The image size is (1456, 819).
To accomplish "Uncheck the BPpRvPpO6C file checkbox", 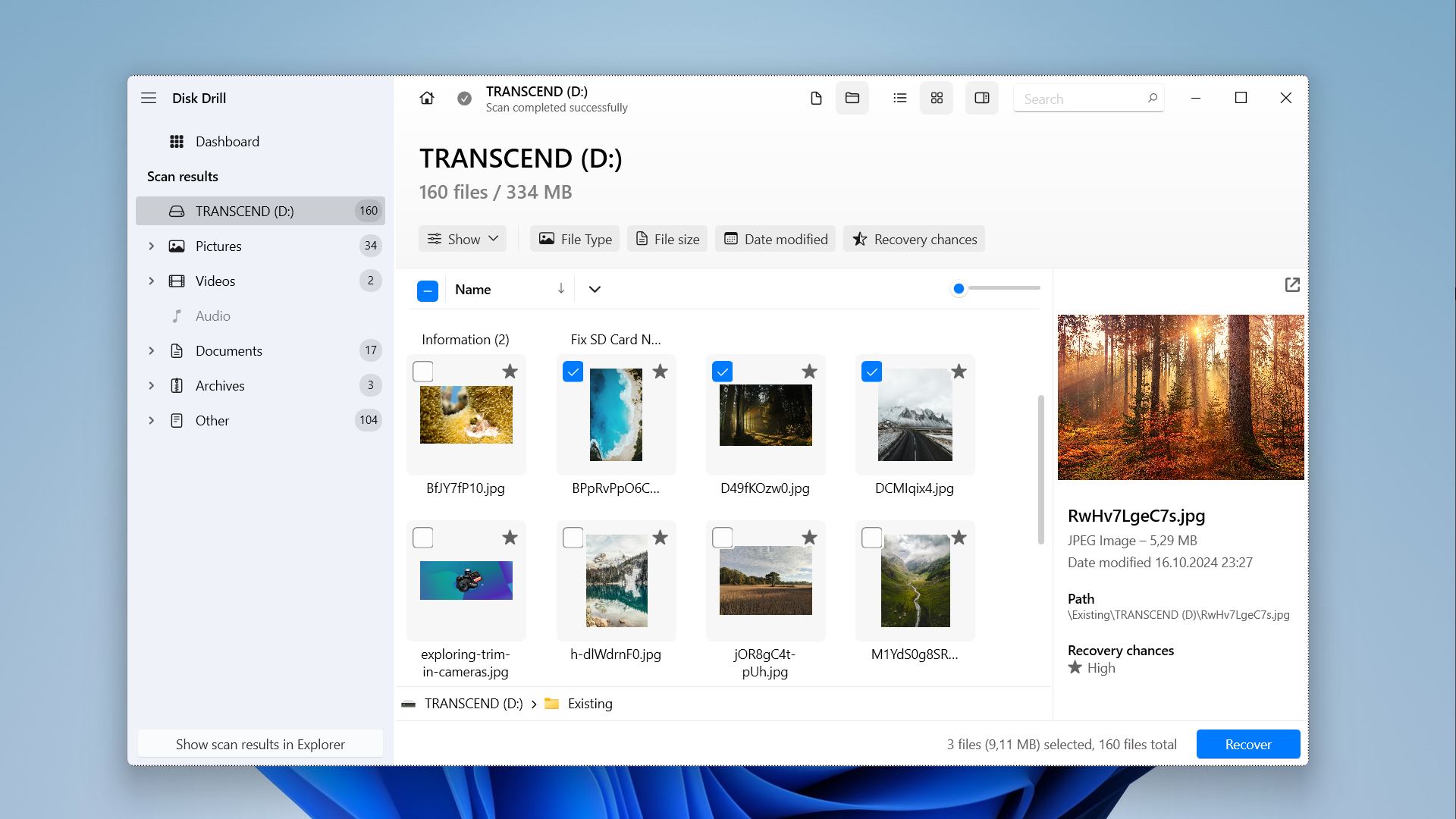I will coord(573,372).
